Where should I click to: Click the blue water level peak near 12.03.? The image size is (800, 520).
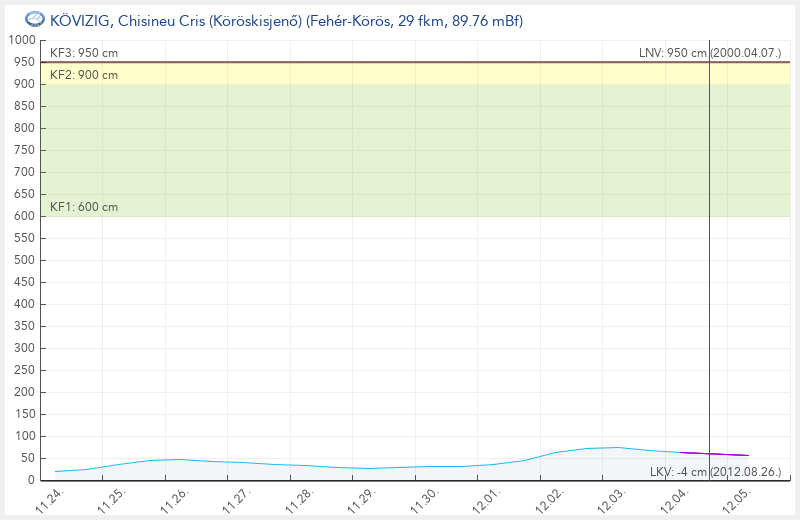(617, 447)
